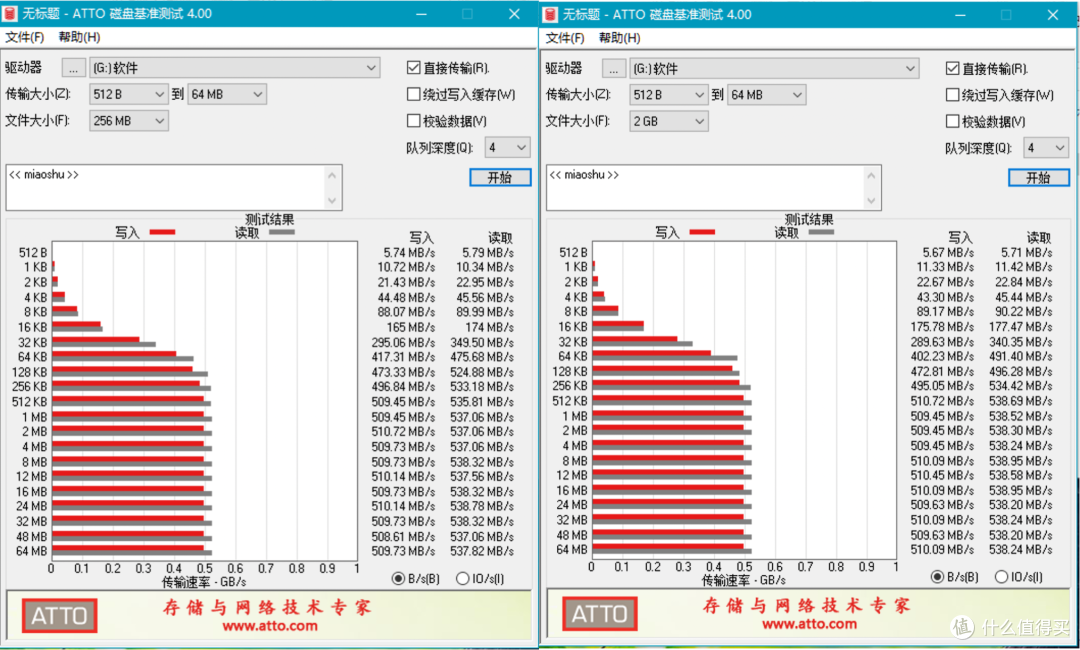Click 16 KB write value 175.78 MB/s, right window
This screenshot has width=1080, height=650.
pos(942,326)
